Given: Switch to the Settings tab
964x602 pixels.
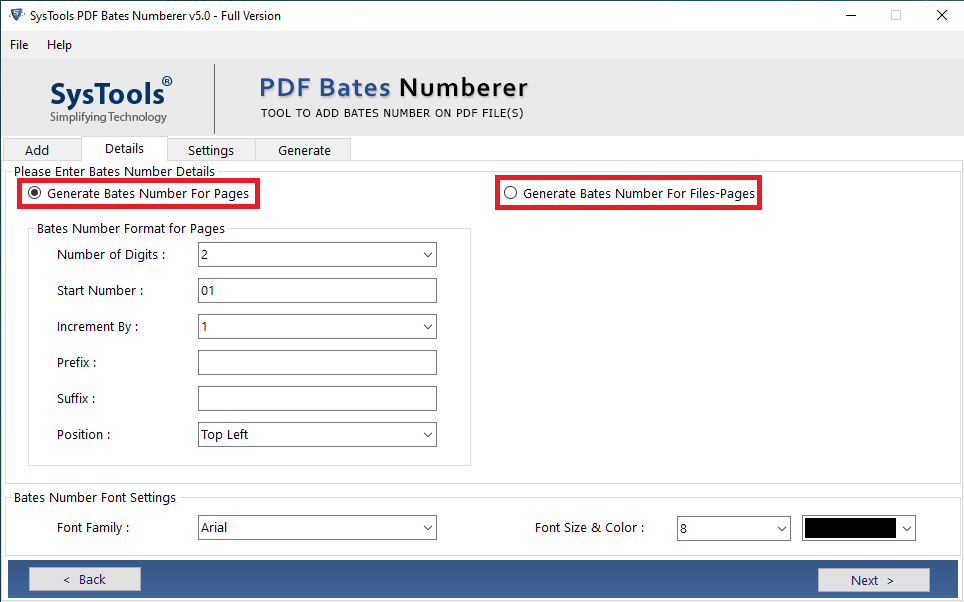Looking at the screenshot, I should 211,150.
